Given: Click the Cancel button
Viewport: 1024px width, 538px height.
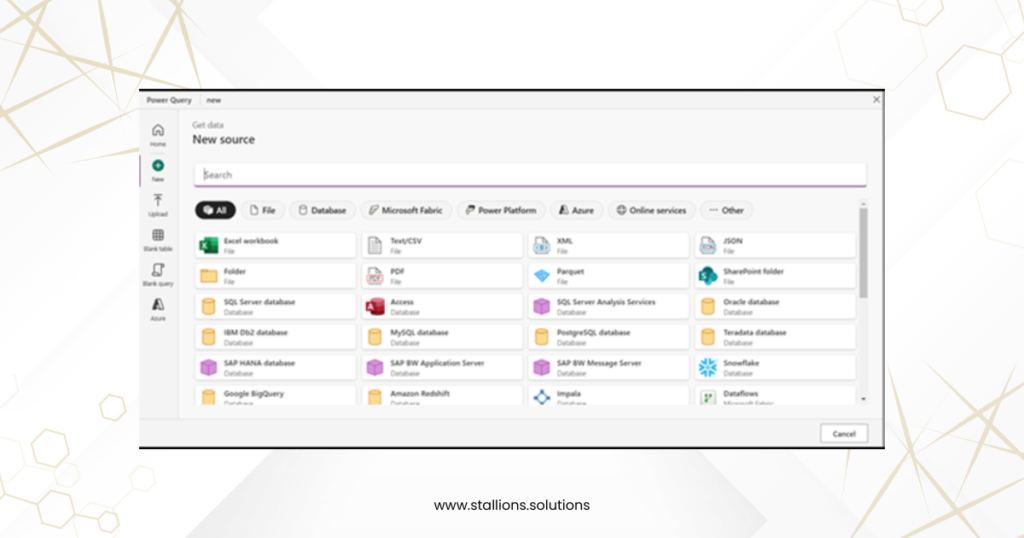Looking at the screenshot, I should point(844,434).
